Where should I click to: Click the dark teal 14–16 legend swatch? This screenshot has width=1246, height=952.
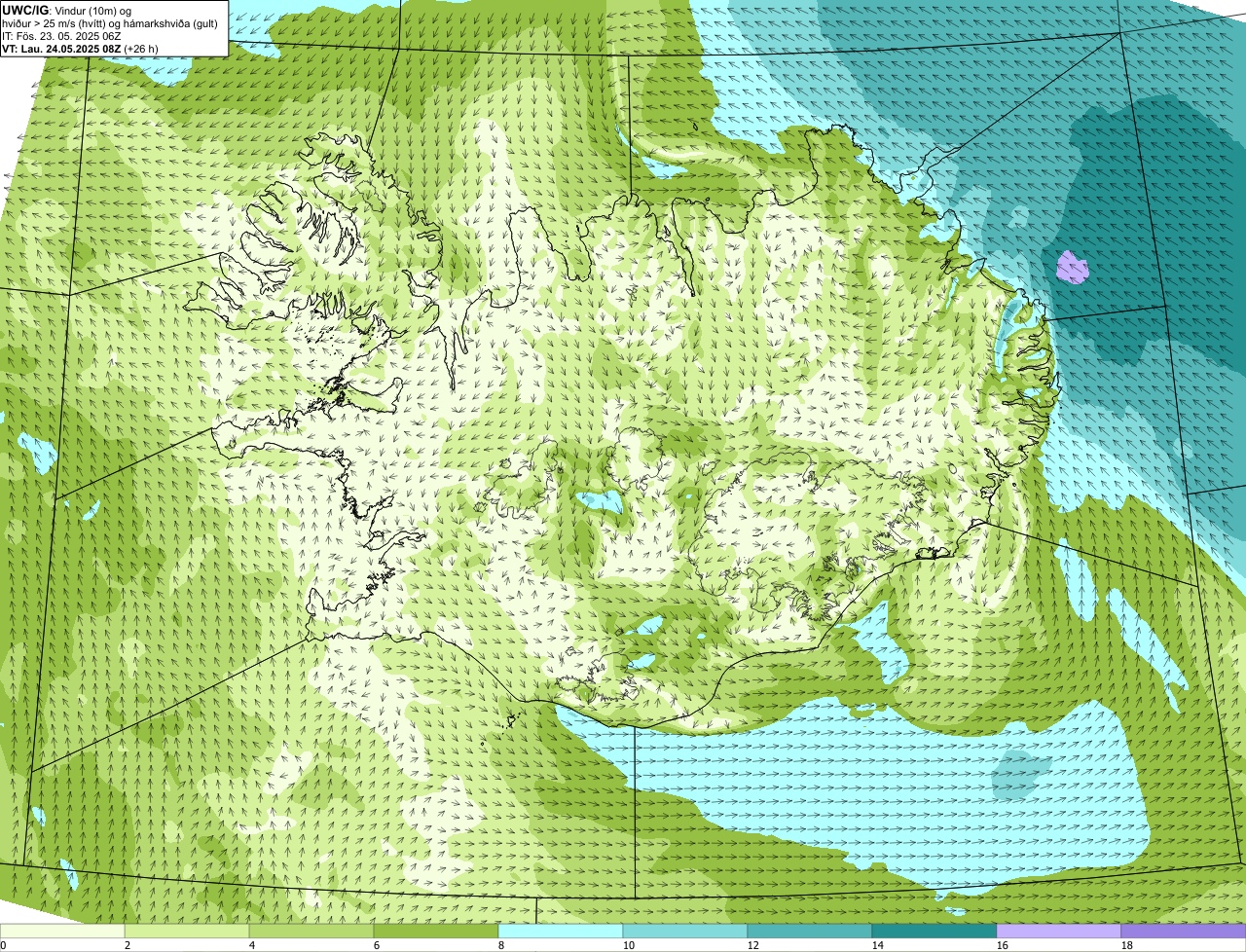point(934,932)
